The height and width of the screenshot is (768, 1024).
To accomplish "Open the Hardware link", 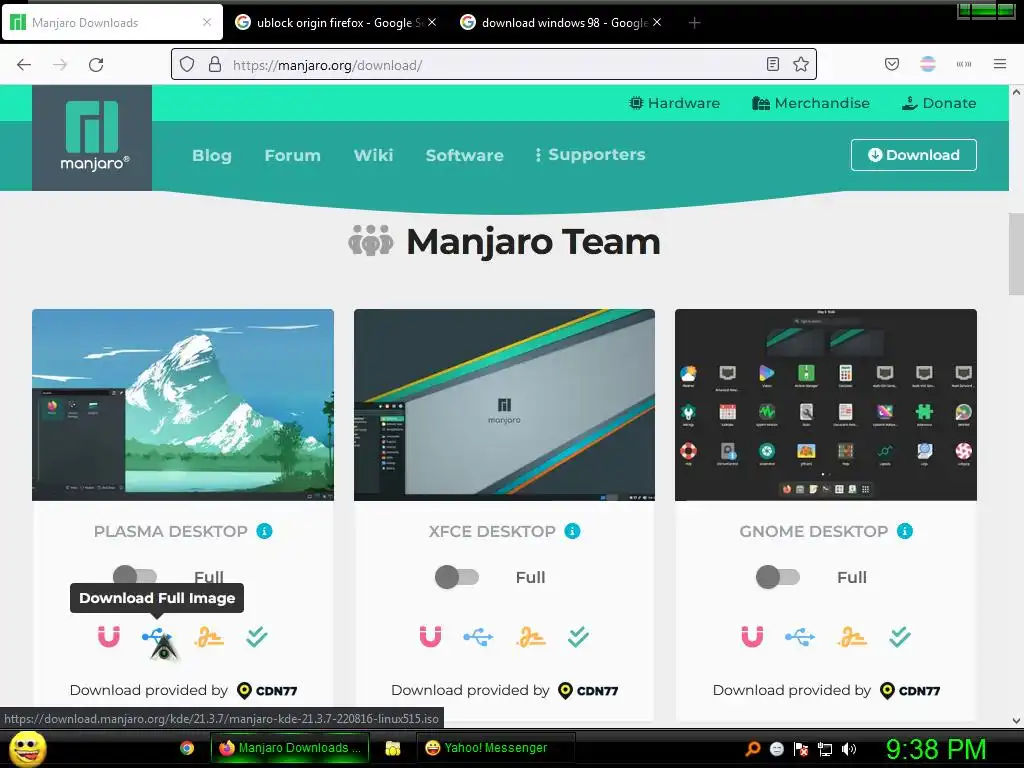I will click(x=675, y=103).
